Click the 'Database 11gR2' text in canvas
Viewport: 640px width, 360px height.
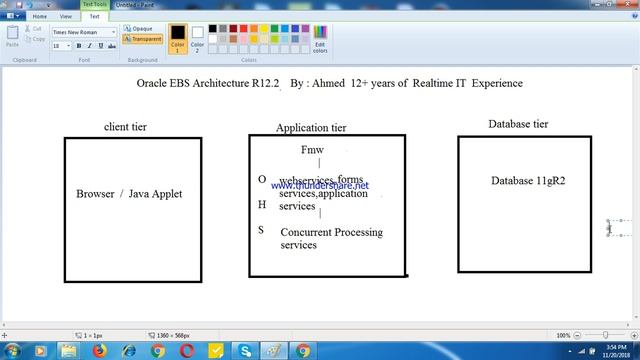pyautogui.click(x=528, y=180)
